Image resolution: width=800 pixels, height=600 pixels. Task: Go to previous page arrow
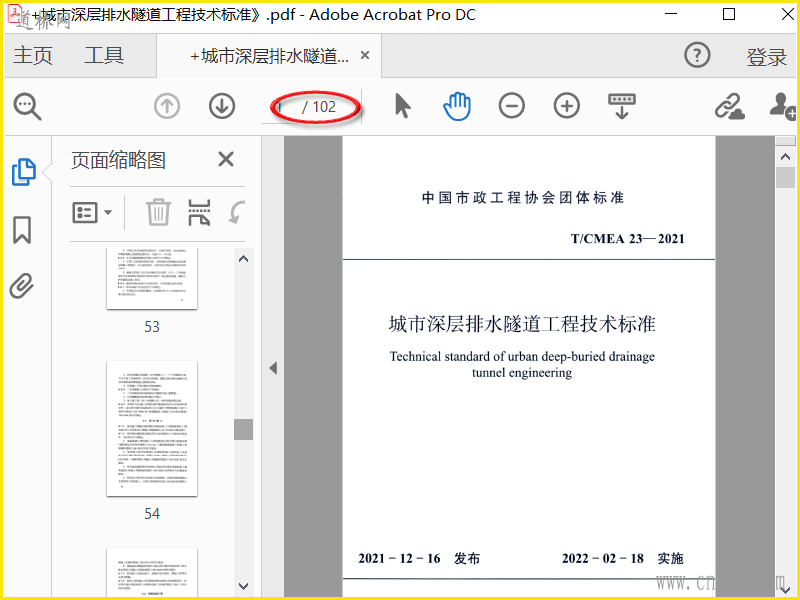pos(167,107)
